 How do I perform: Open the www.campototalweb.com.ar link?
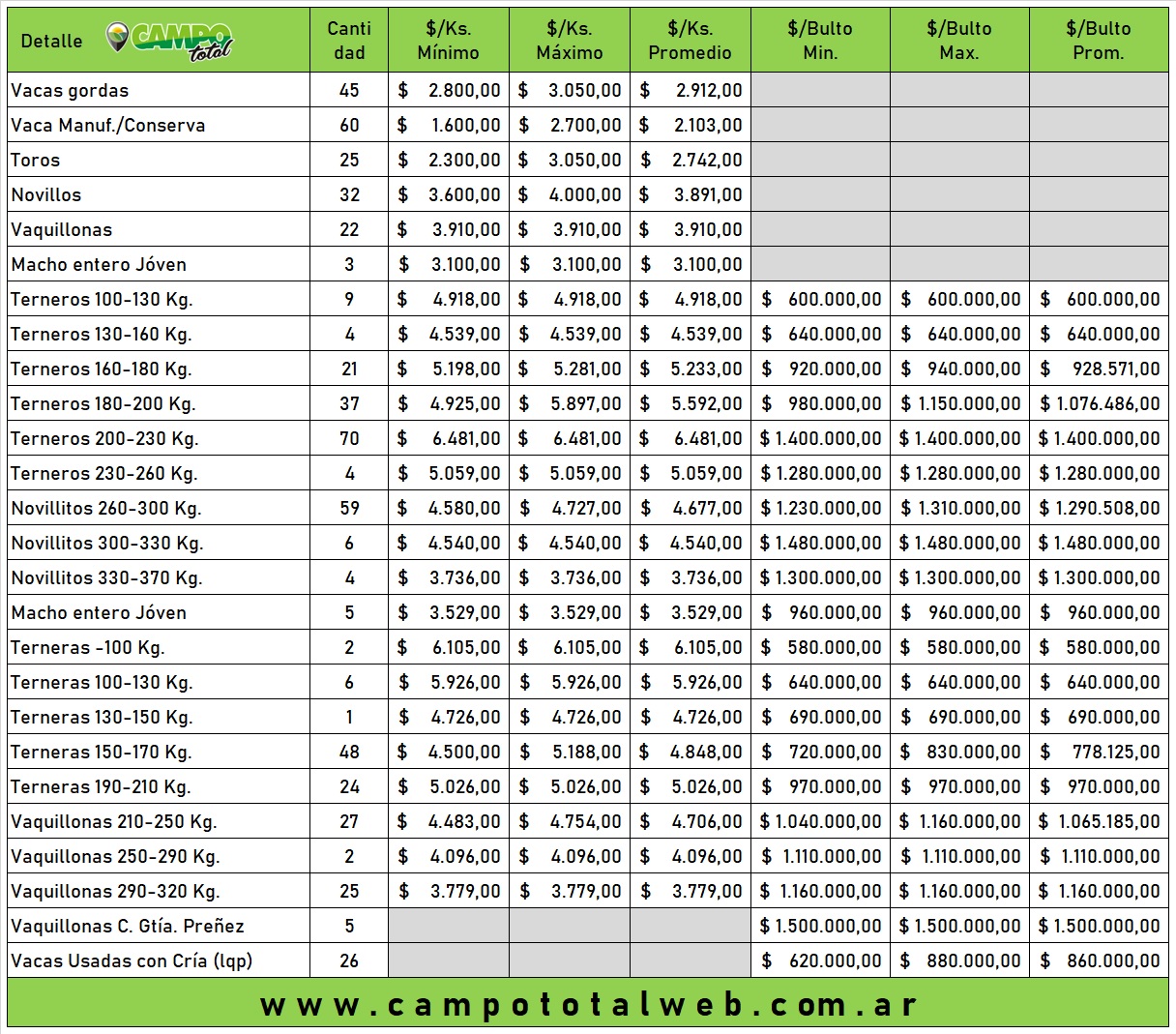pos(588,1004)
